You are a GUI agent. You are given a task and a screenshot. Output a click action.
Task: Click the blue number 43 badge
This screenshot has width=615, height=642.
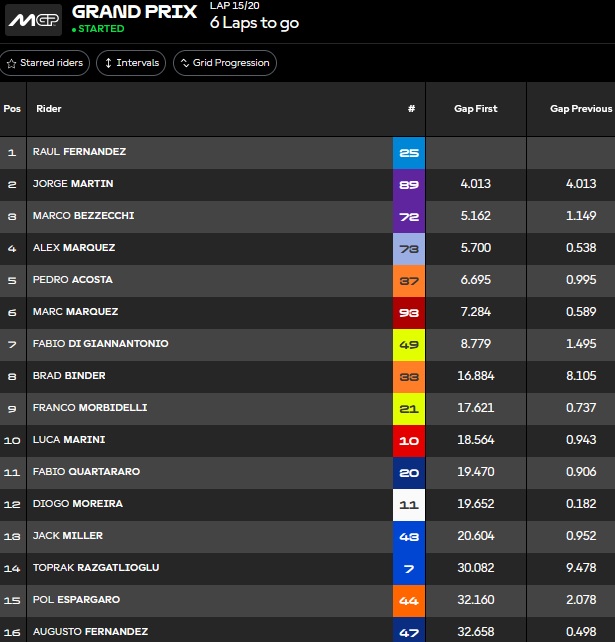pyautogui.click(x=409, y=537)
